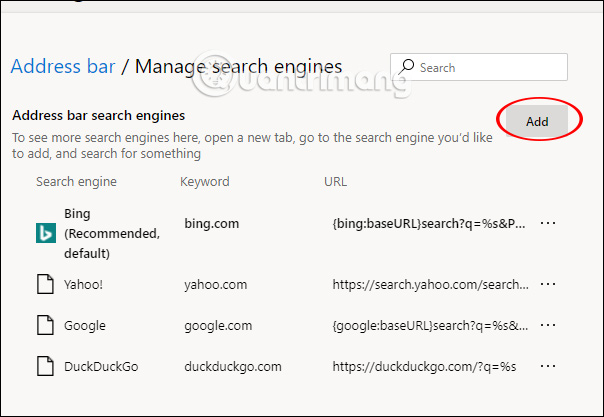Select the Bing (Recommended, default) name

[x=112, y=233]
